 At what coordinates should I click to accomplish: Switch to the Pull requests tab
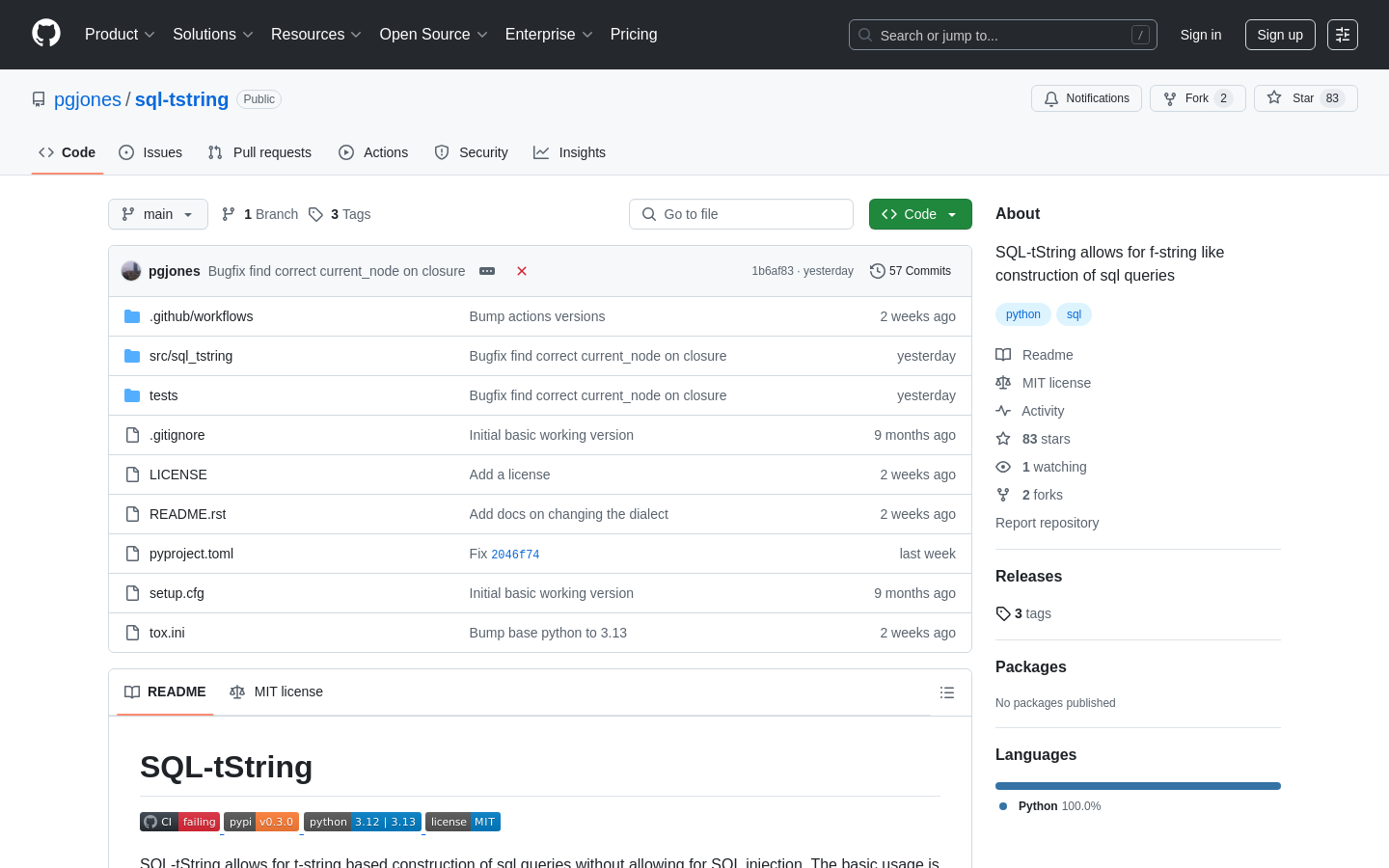259,152
